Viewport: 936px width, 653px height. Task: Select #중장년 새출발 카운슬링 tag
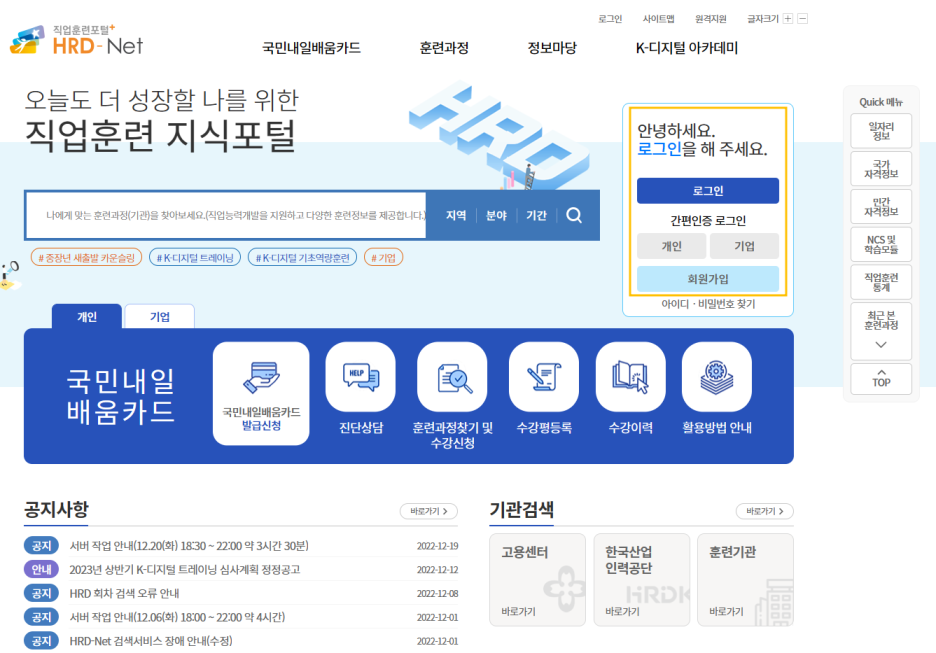pos(87,257)
